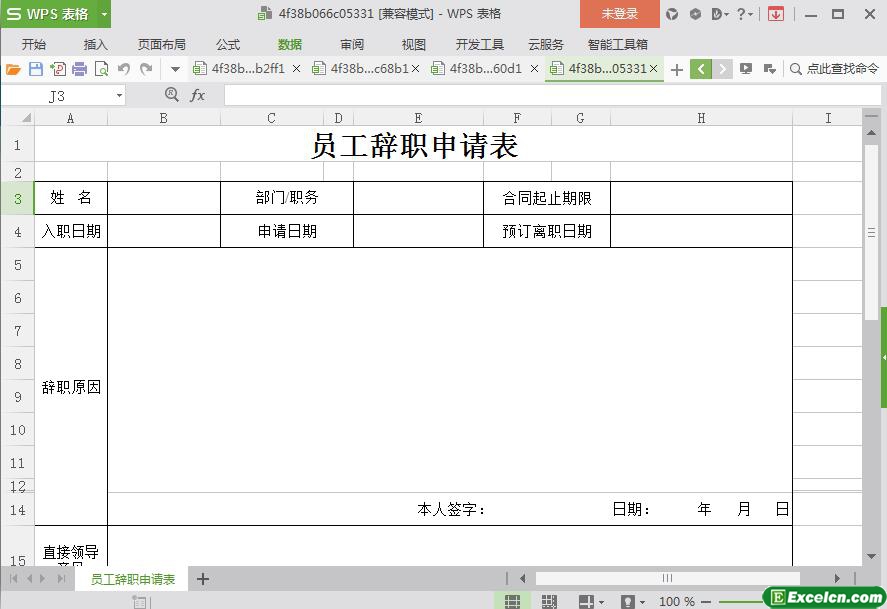Click the undo arrow icon
Image resolution: width=887 pixels, height=609 pixels.
pyautogui.click(x=124, y=69)
